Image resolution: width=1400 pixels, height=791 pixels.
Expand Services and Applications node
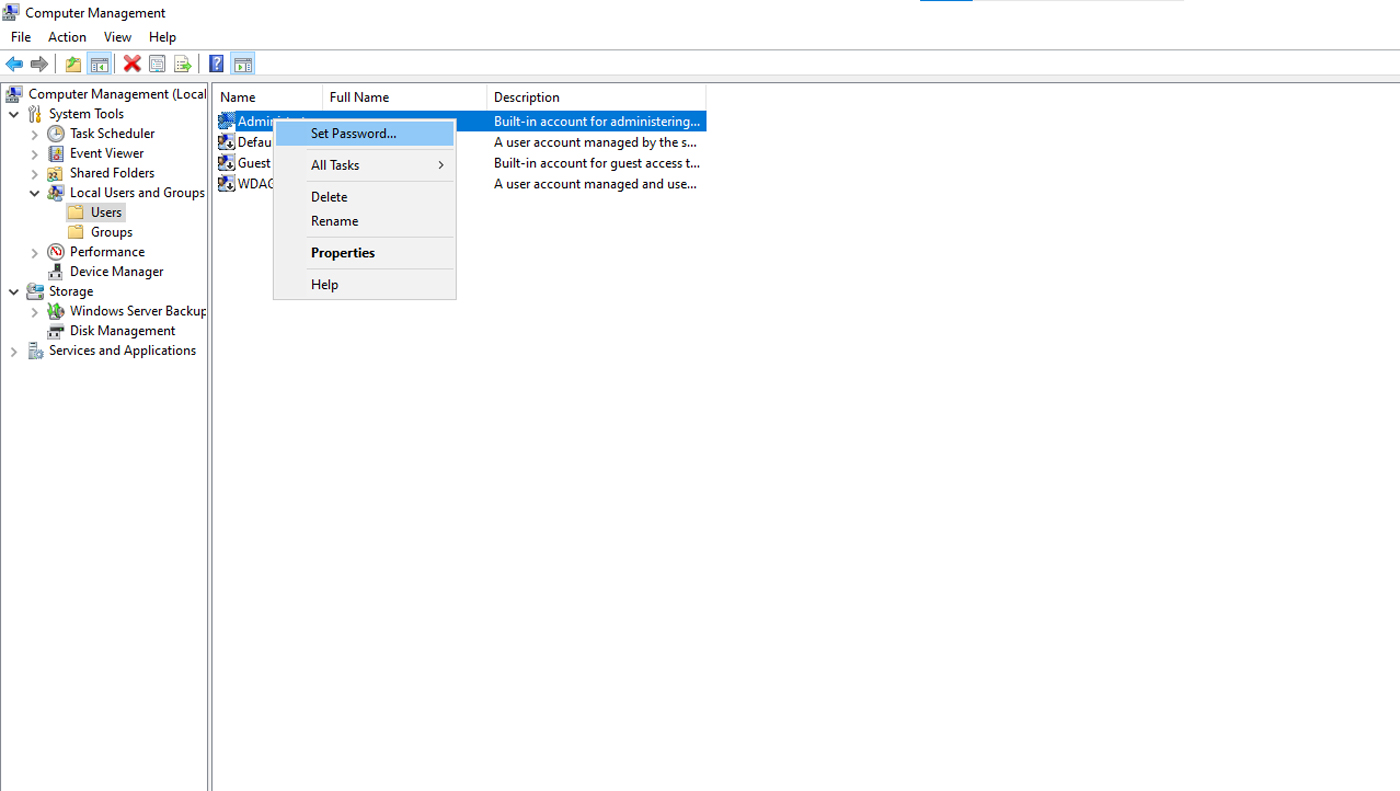14,351
